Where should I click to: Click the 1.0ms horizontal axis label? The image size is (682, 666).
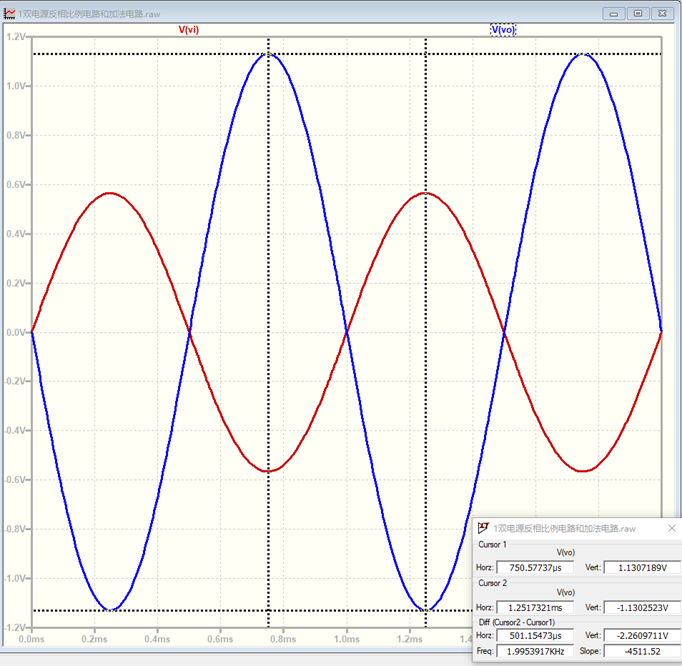[346, 639]
